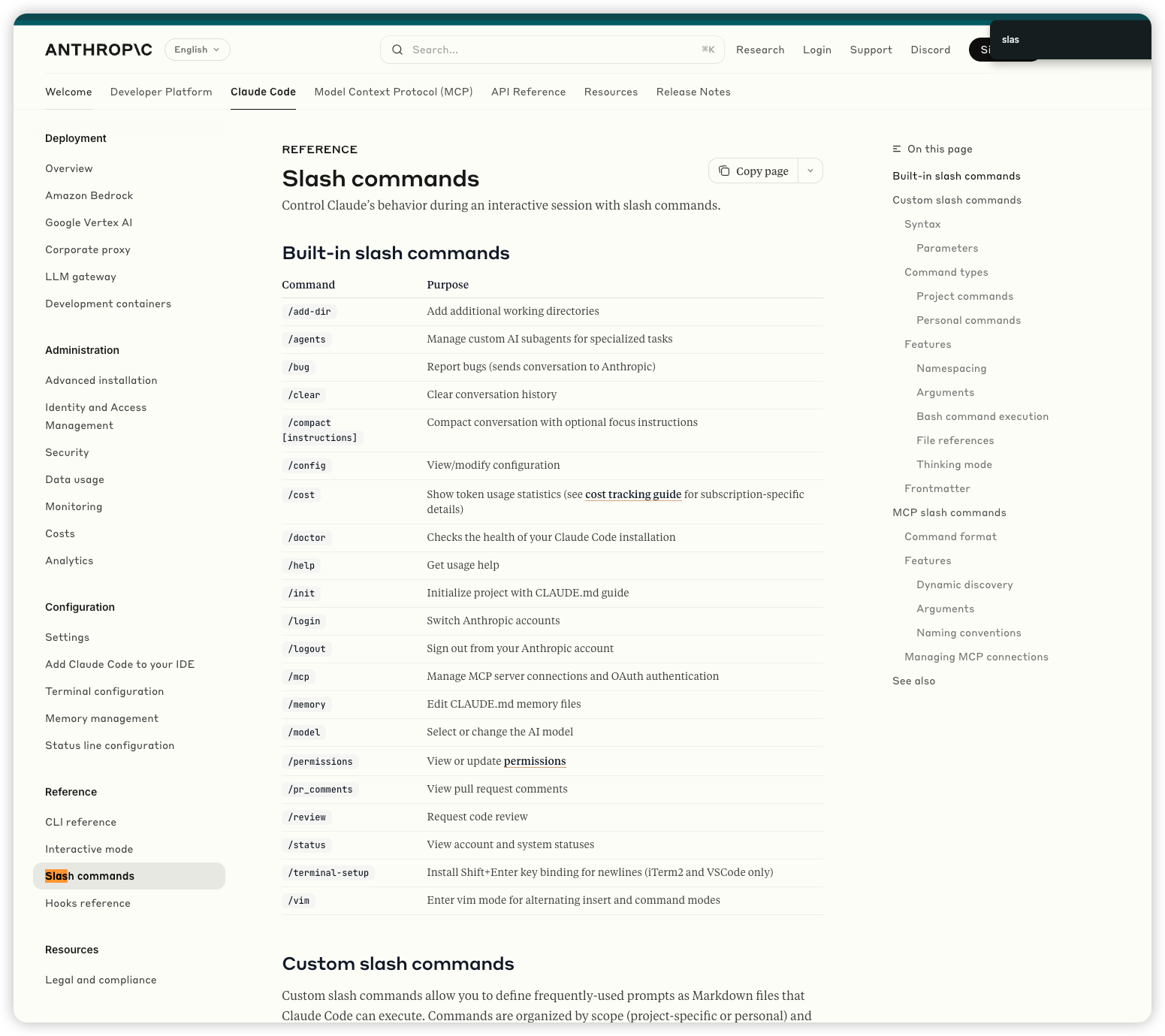Open Security sidebar page

67,452
